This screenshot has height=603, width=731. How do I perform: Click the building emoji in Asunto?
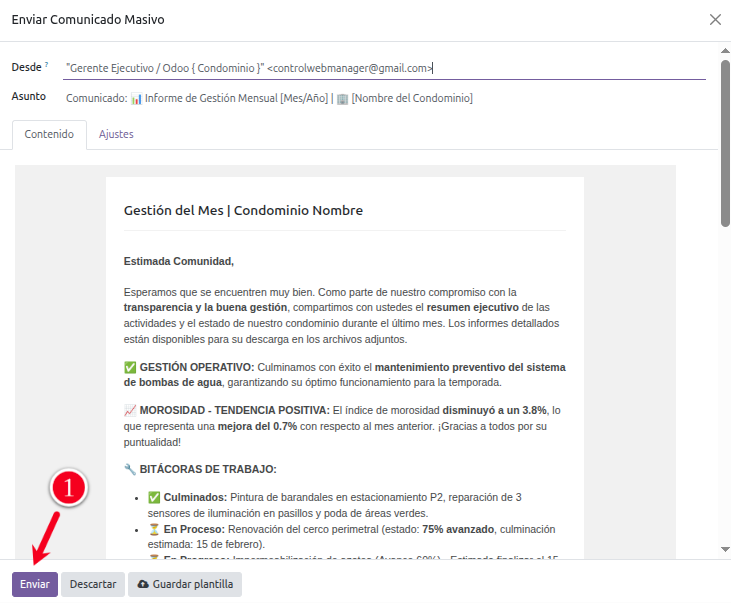tap(342, 98)
